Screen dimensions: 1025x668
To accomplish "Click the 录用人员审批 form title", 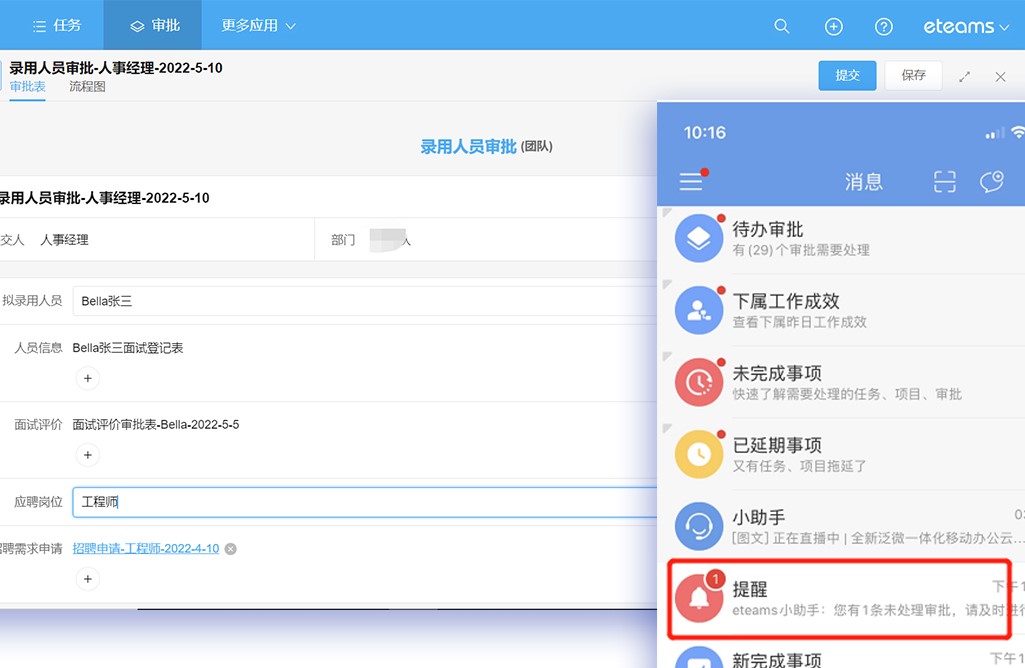I will 468,146.
